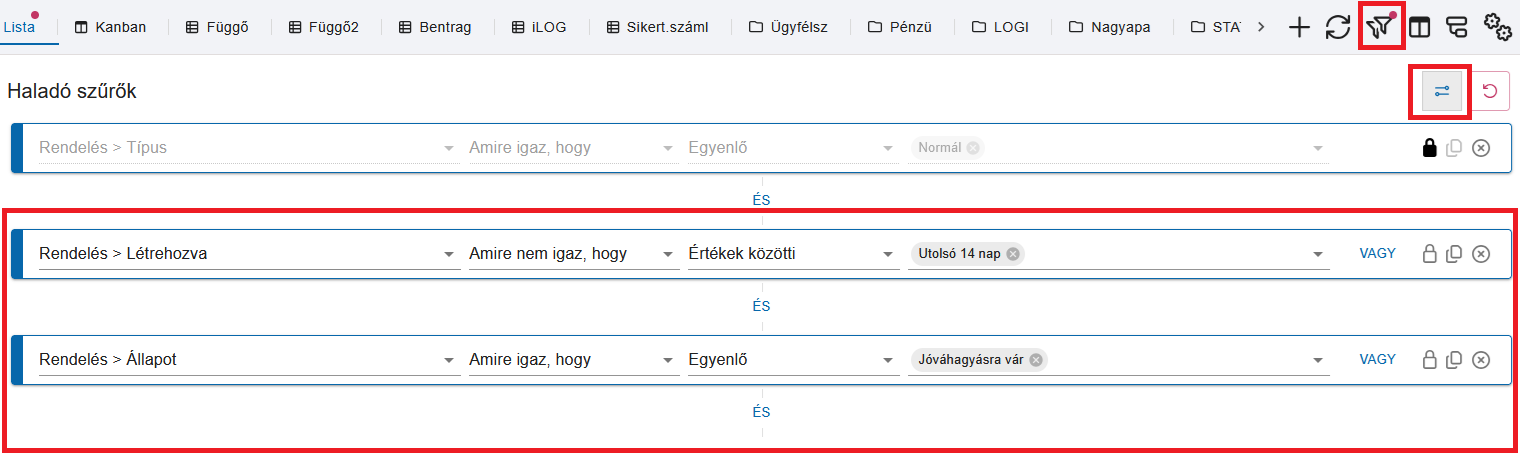Open the Rendelés > Típus field dropdown

click(x=248, y=148)
